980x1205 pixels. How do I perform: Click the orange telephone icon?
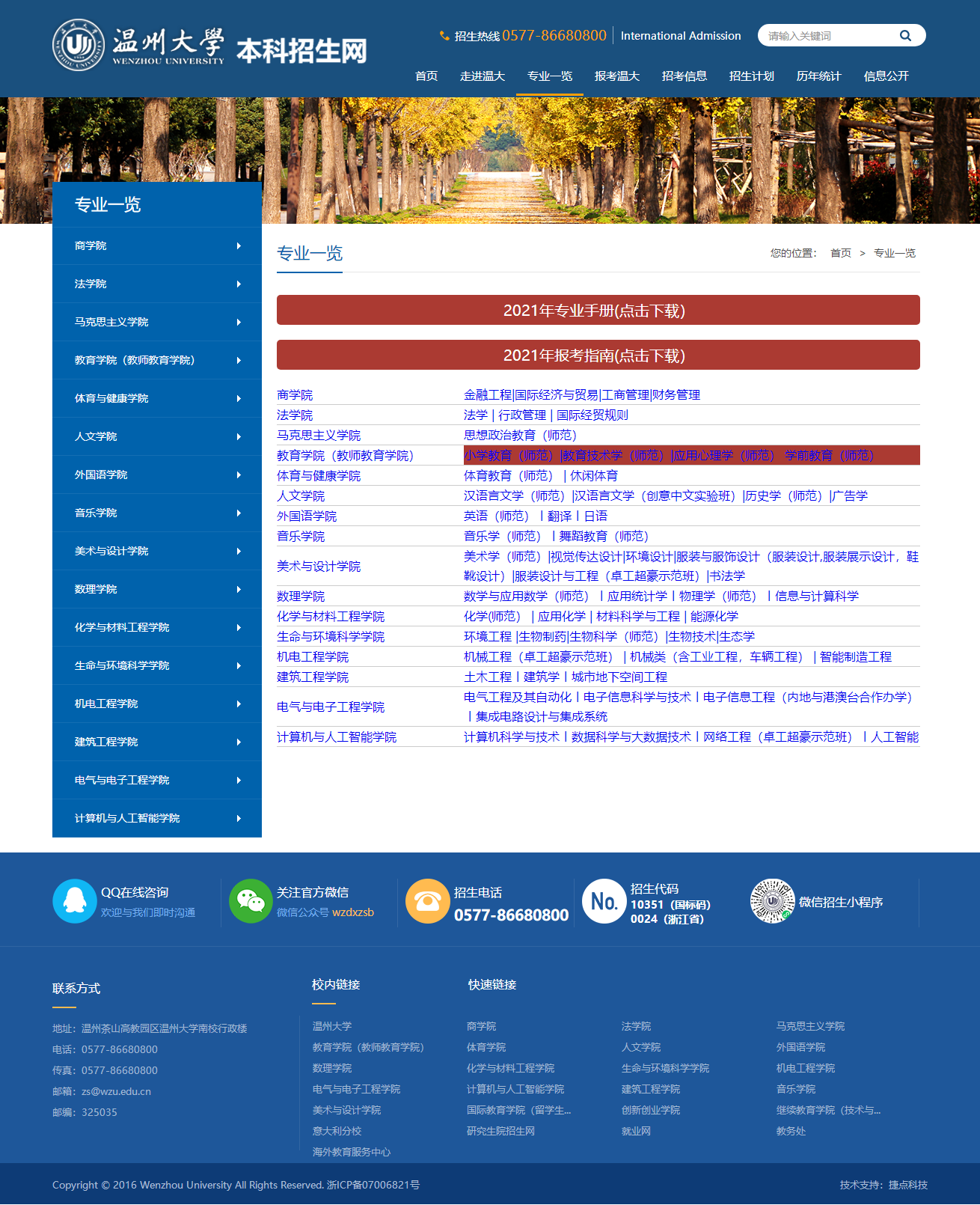point(427,901)
